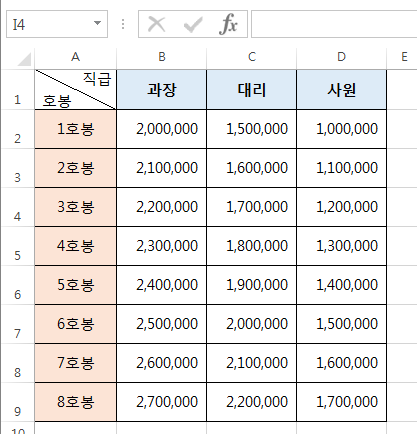Click 대리 5호봉 value 1,900,000

tap(252, 285)
